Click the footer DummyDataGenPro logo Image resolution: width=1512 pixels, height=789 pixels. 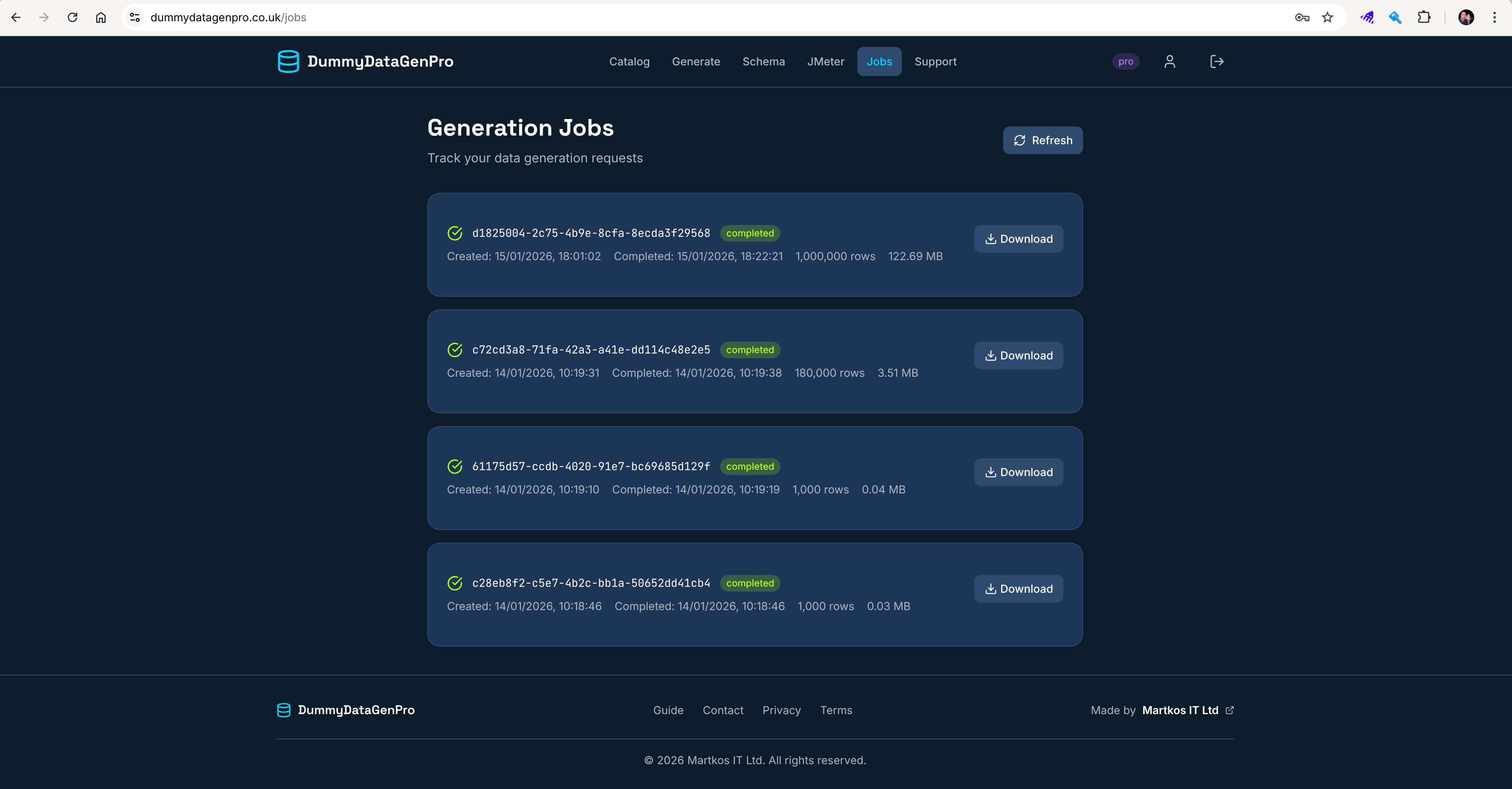tap(283, 710)
